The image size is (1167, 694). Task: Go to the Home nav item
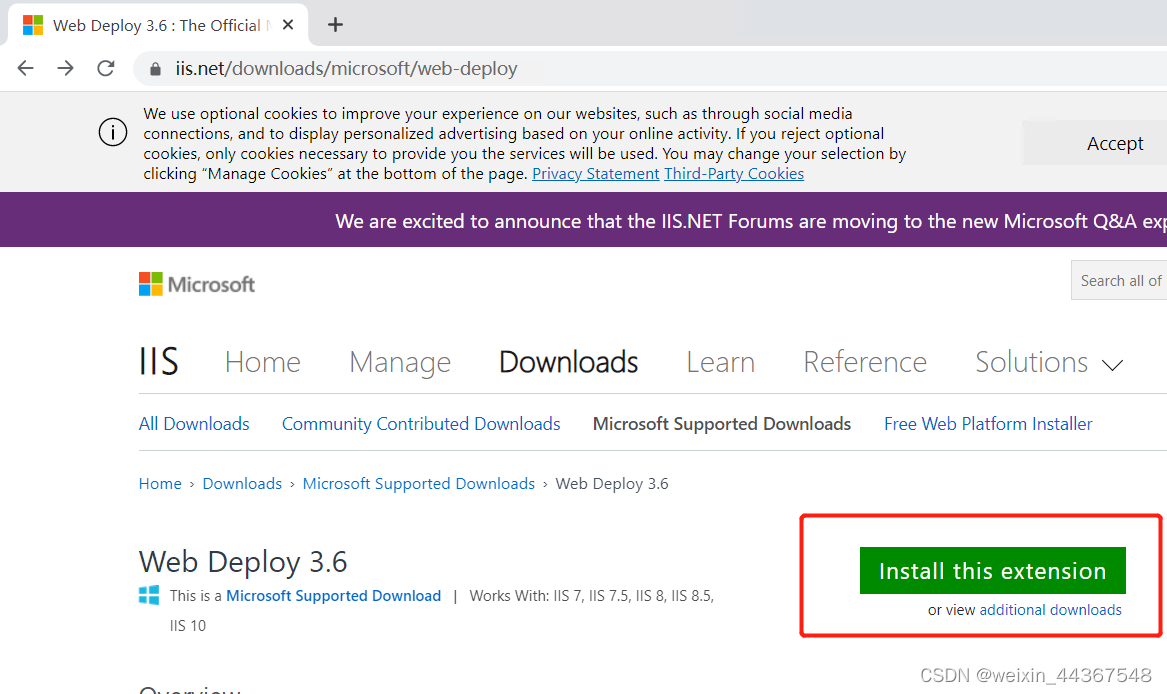click(263, 362)
